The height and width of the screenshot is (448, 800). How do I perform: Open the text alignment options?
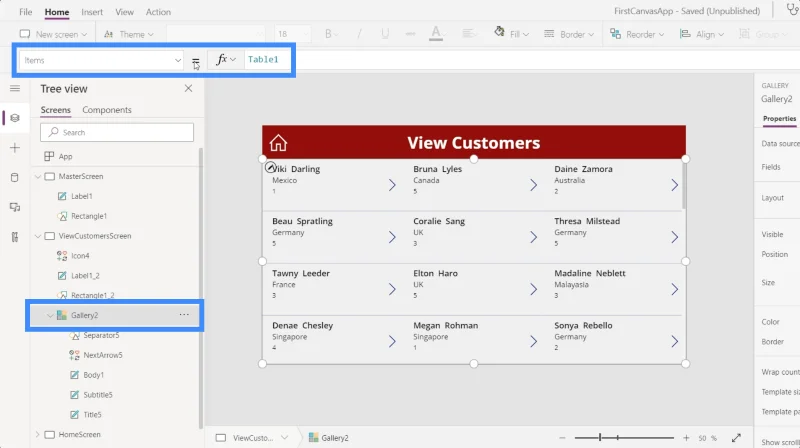tap(468, 34)
